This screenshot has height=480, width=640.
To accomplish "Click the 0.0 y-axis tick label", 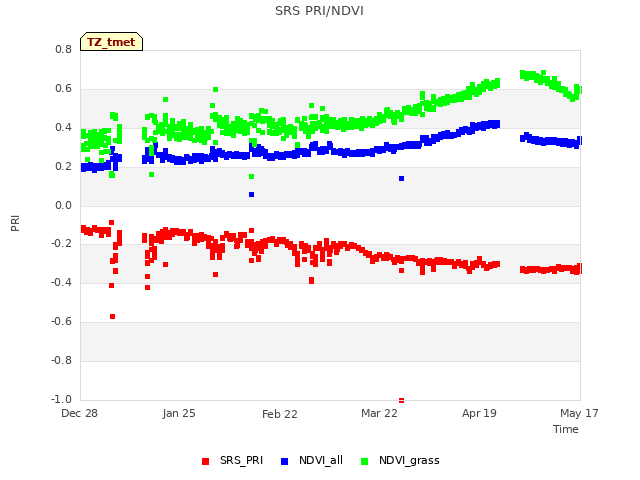I will [63, 205].
